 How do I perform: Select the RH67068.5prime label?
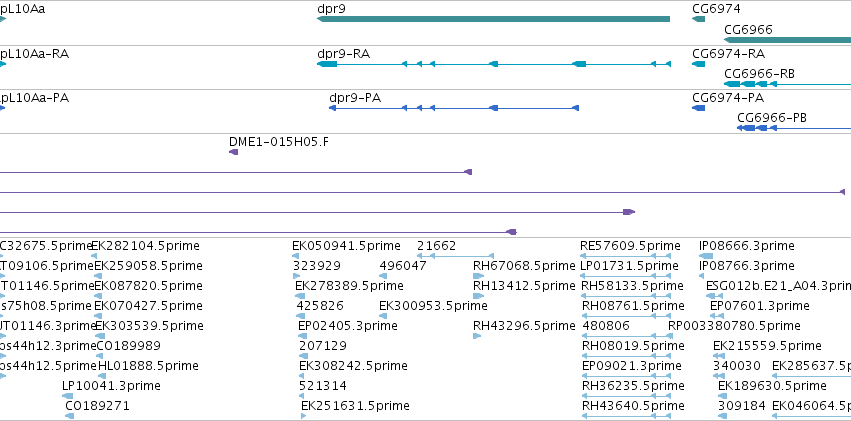[x=524, y=266]
